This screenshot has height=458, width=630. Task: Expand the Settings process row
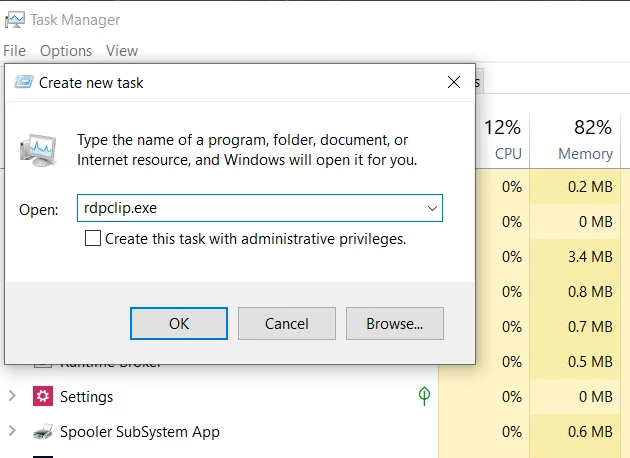12,396
